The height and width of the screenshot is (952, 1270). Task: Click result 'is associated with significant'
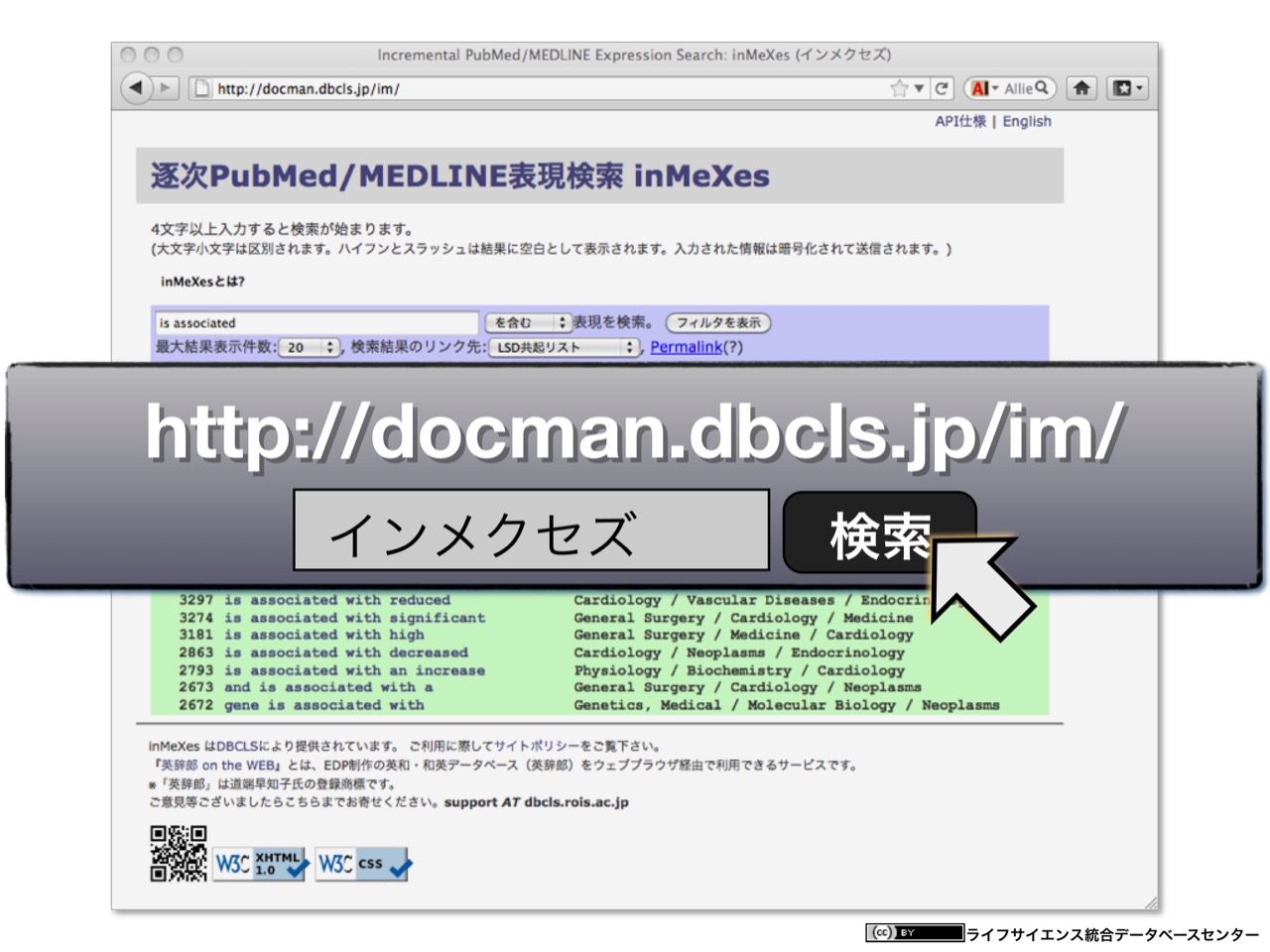coord(355,618)
